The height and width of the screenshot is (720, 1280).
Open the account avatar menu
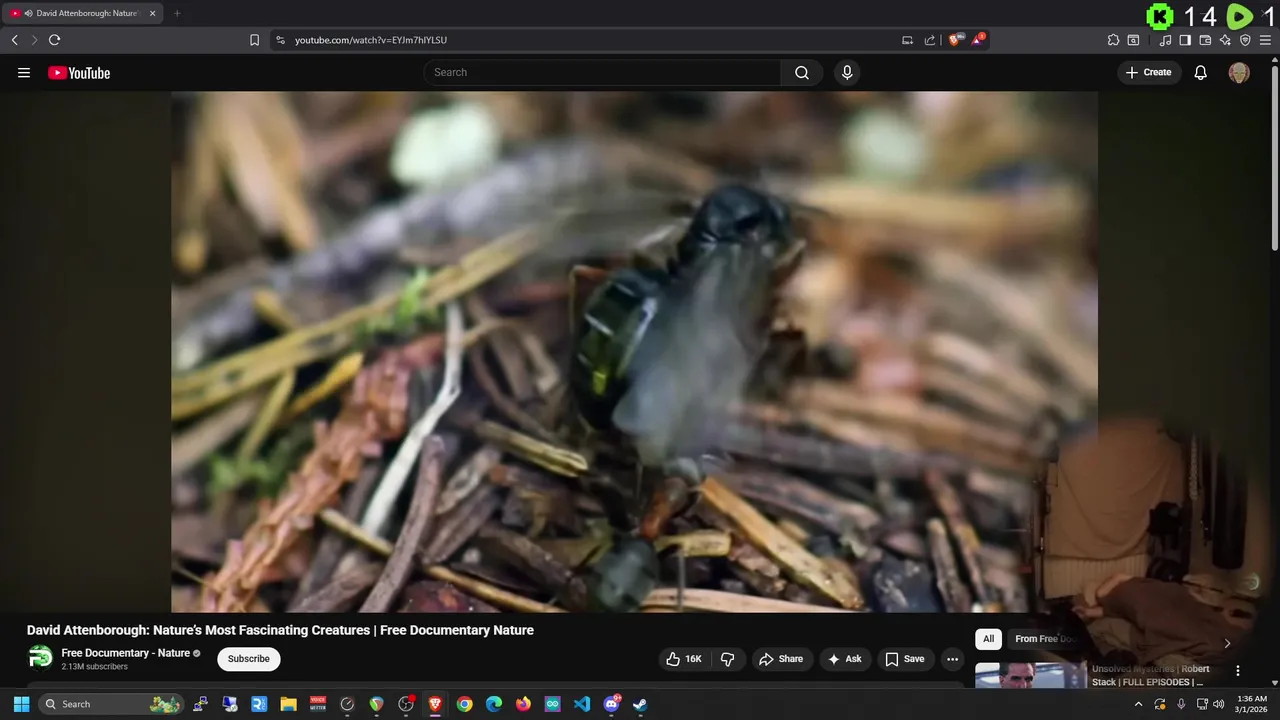point(1239,72)
